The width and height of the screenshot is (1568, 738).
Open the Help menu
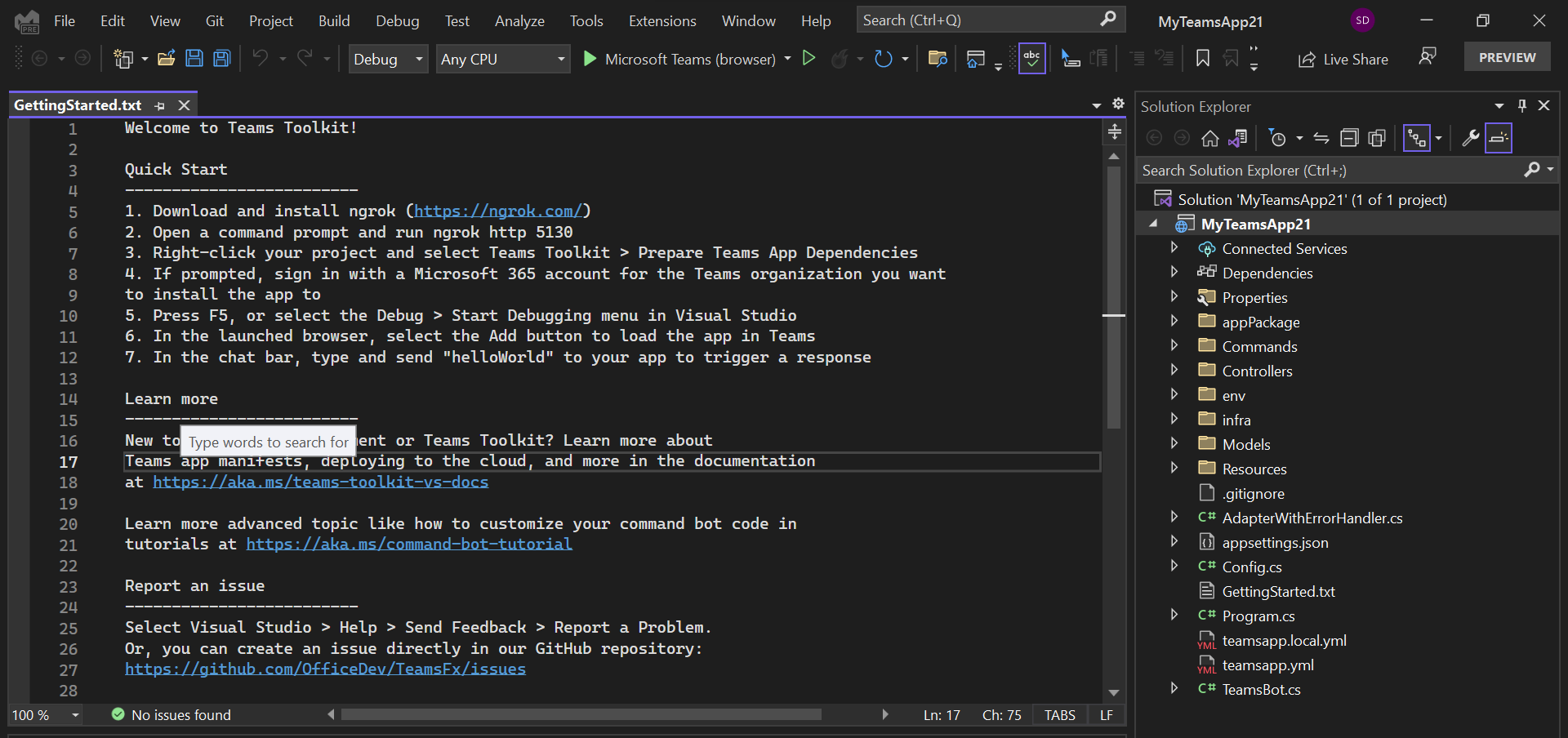tap(816, 20)
